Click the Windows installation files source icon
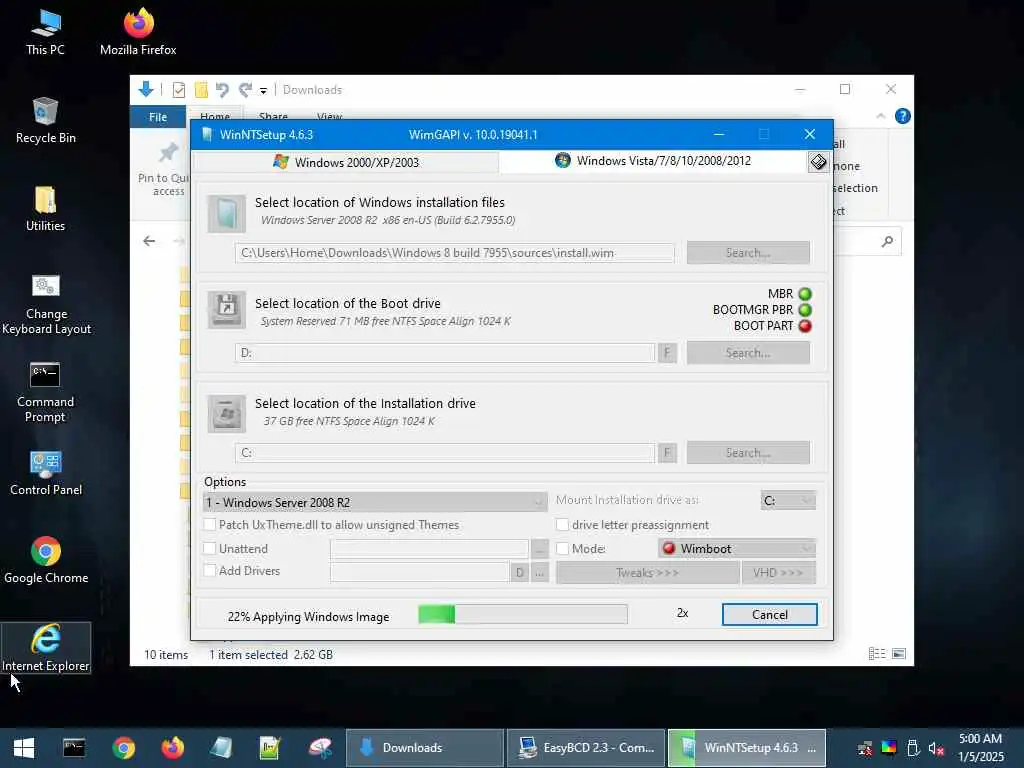Viewport: 1024px width, 768px height. tap(227, 214)
